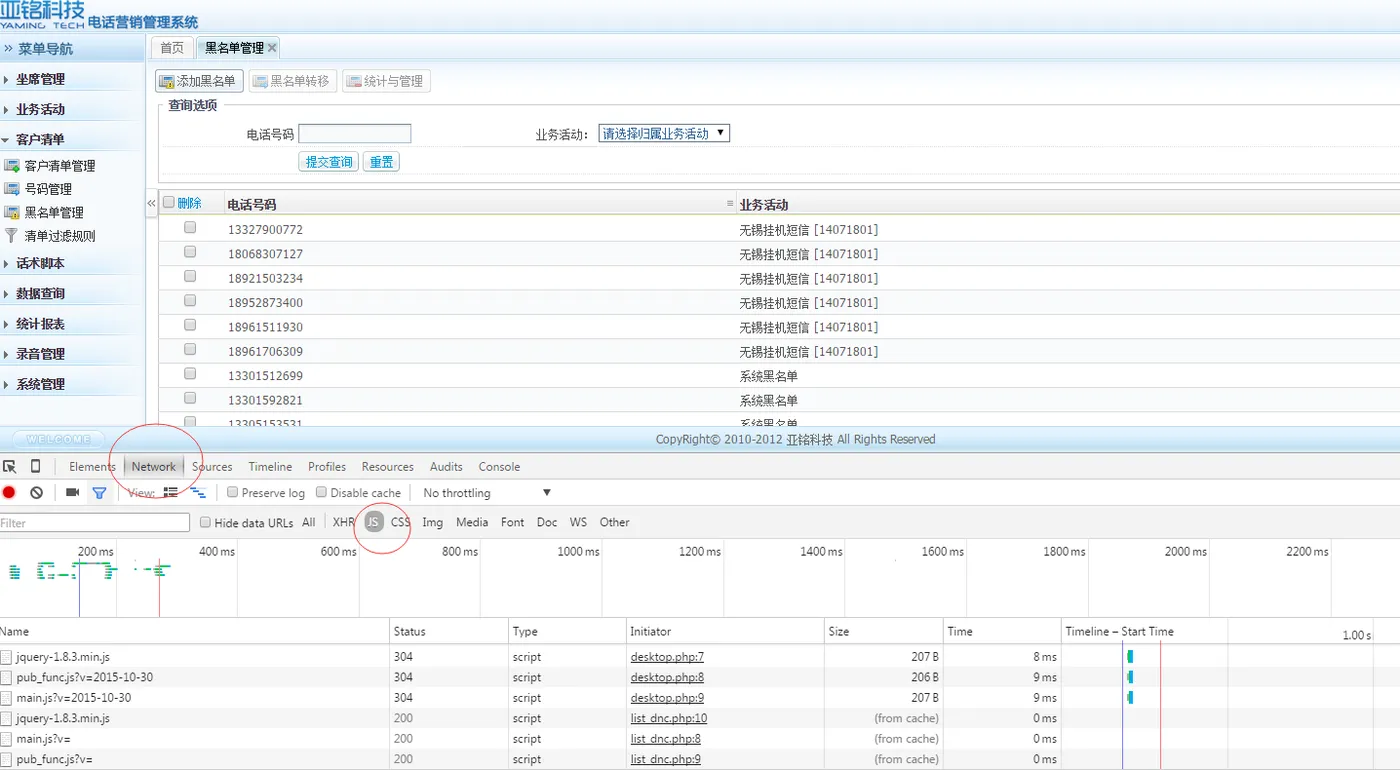This screenshot has width=1400, height=770.
Task: Open the Sources DevTools tab
Action: [x=212, y=467]
